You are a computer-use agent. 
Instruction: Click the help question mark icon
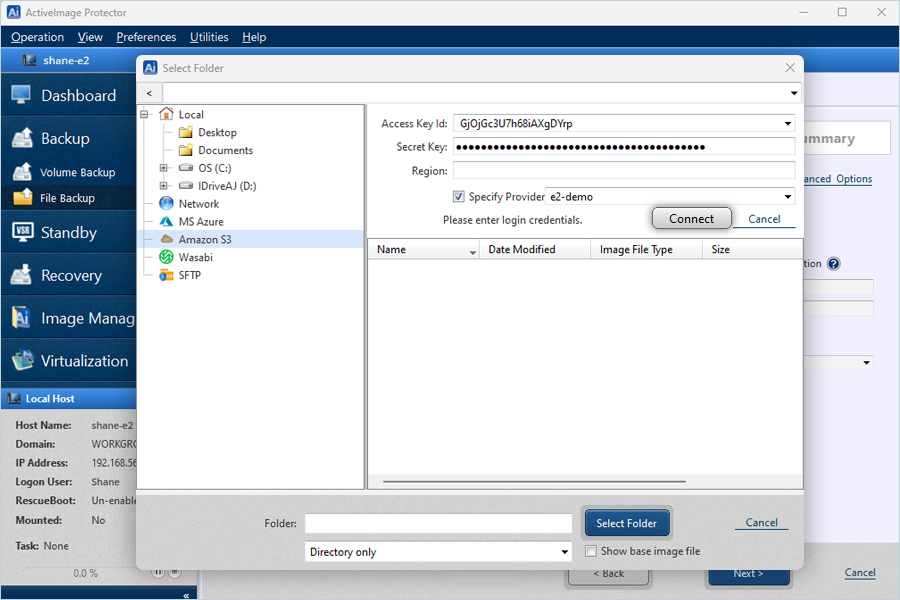(834, 264)
